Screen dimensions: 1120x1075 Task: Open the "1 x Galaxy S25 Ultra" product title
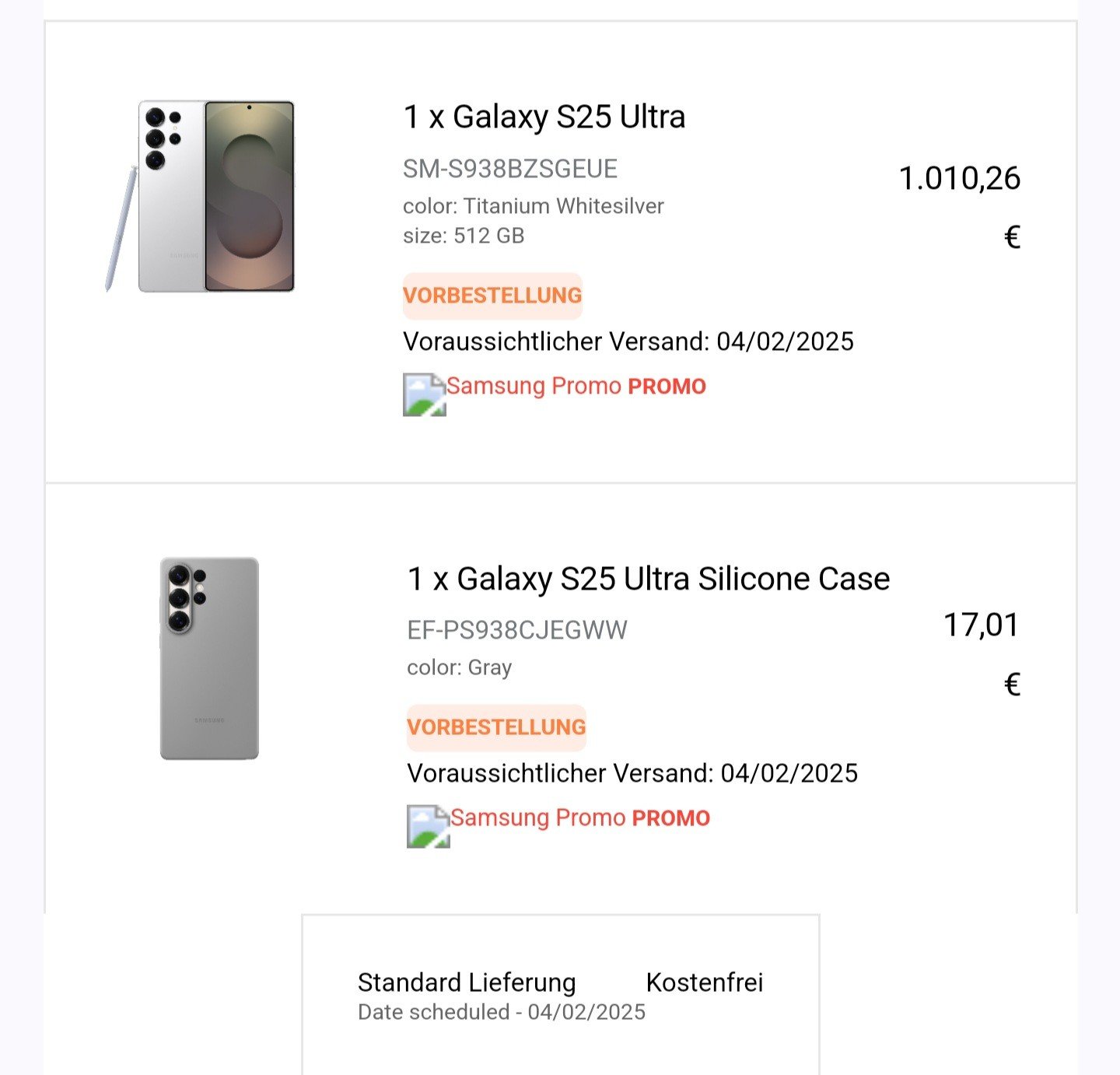click(544, 117)
